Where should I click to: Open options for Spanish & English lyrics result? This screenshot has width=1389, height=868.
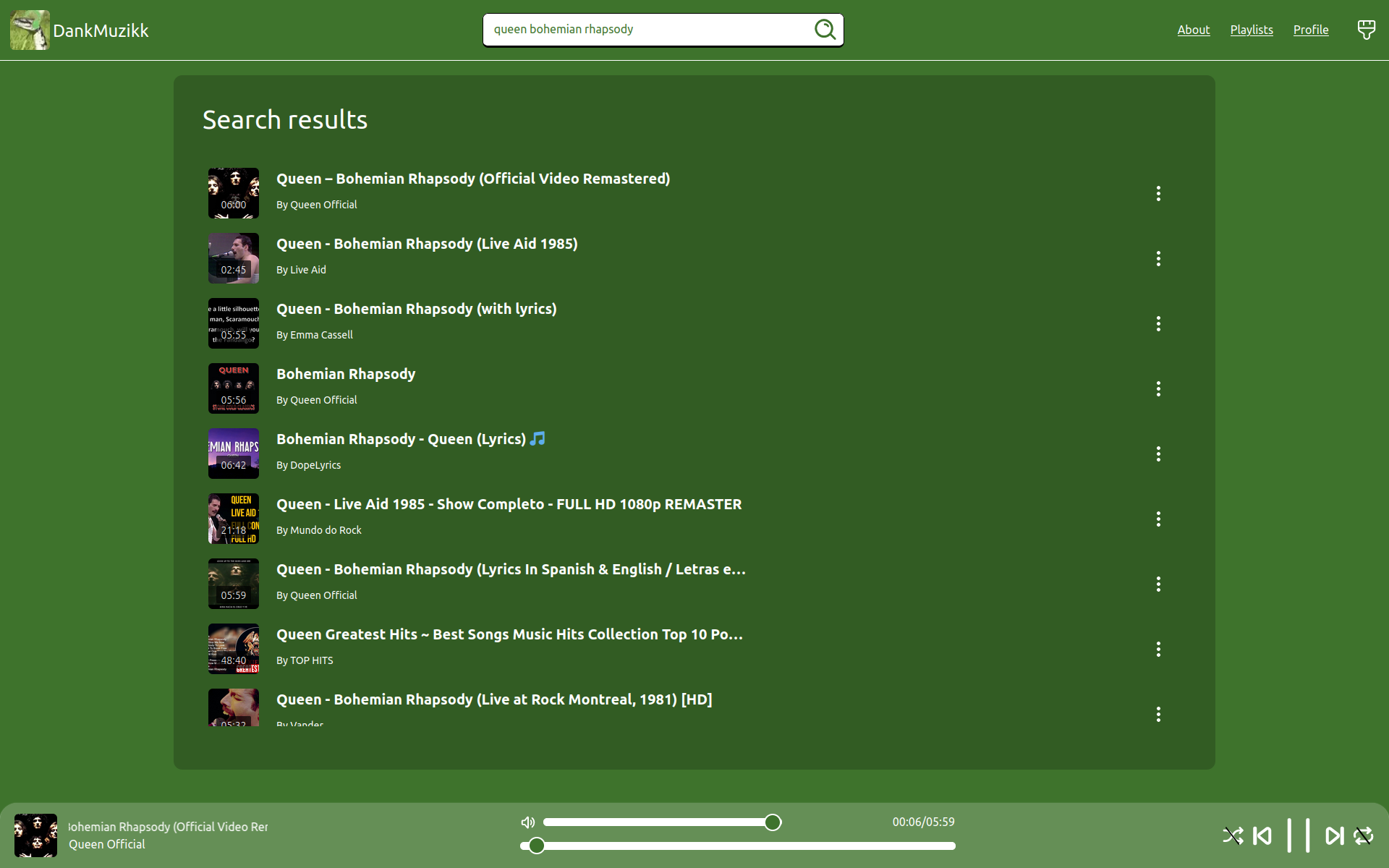1158,584
